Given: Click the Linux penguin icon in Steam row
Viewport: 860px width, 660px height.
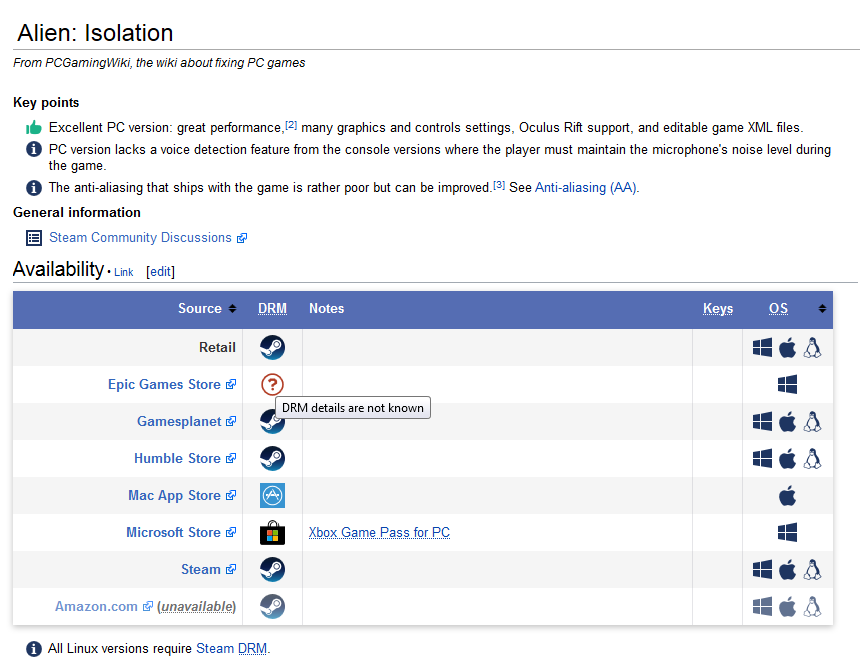Looking at the screenshot, I should pyautogui.click(x=812, y=569).
